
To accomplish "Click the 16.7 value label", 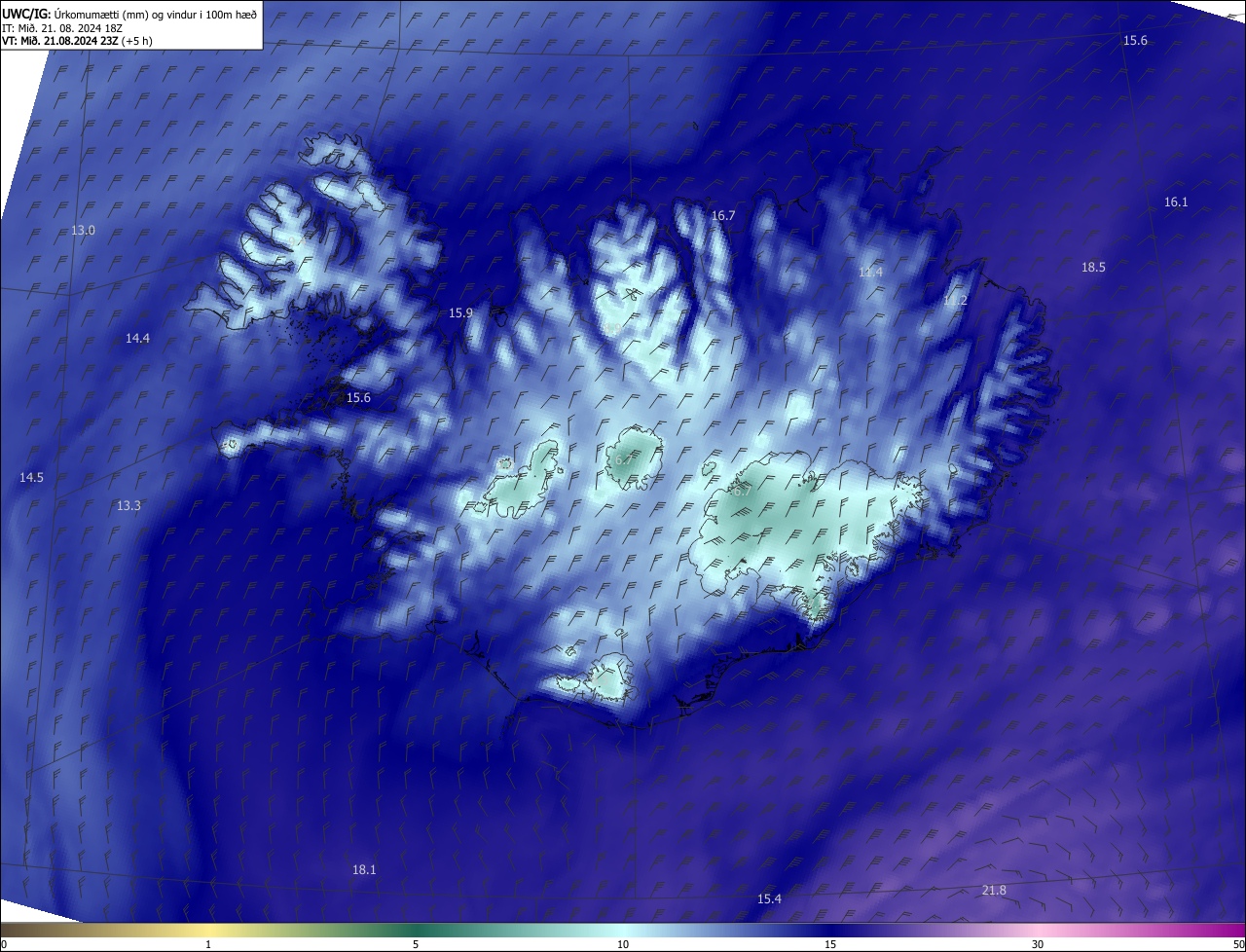I will [x=723, y=216].
